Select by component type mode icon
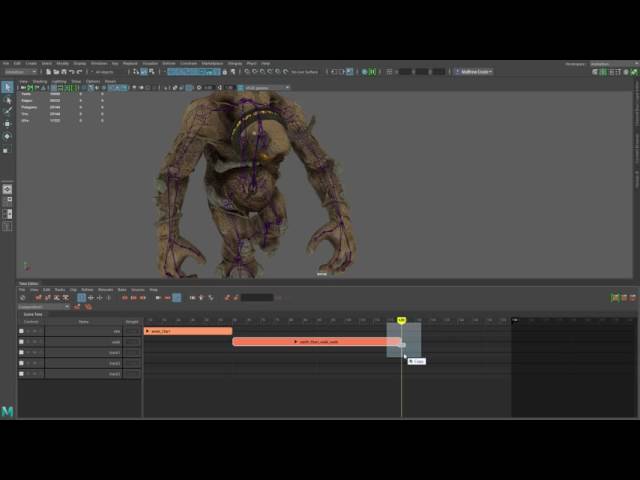Viewport: 640px width, 480px height. click(x=152, y=72)
